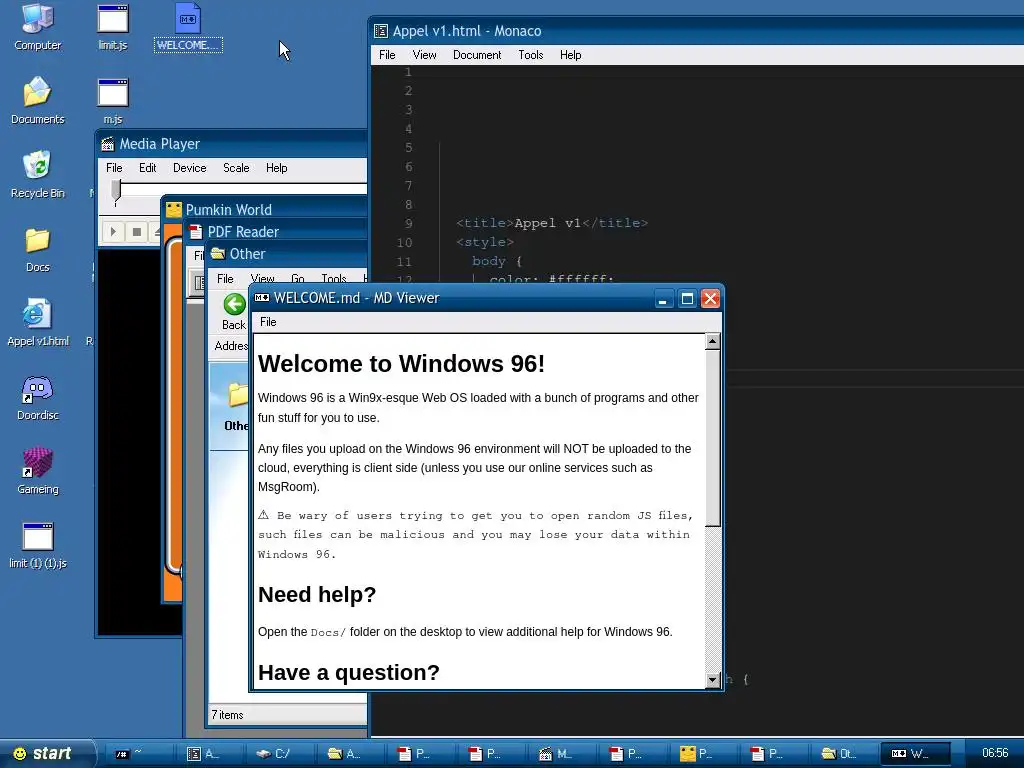Click the MD Viewer scrollbar down arrow
Image resolution: width=1024 pixels, height=768 pixels.
[712, 680]
